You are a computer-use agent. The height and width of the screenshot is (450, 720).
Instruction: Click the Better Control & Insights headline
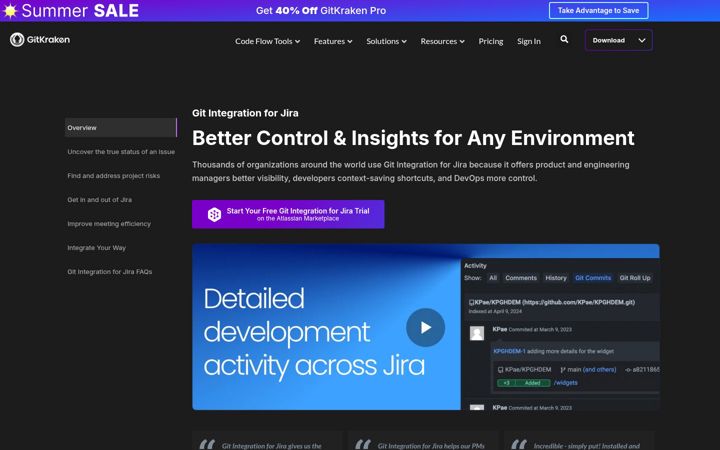pyautogui.click(x=413, y=138)
